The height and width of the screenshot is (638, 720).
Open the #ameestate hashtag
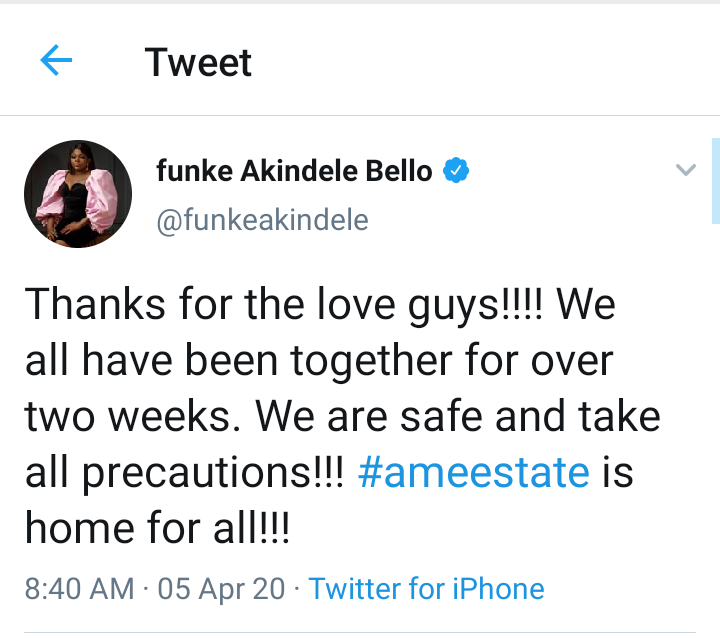[x=473, y=472]
